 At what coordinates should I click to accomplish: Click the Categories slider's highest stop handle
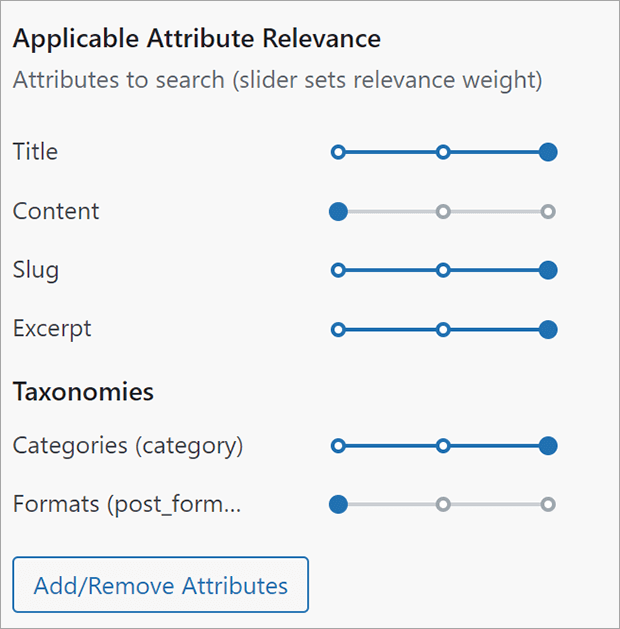[x=547, y=446]
